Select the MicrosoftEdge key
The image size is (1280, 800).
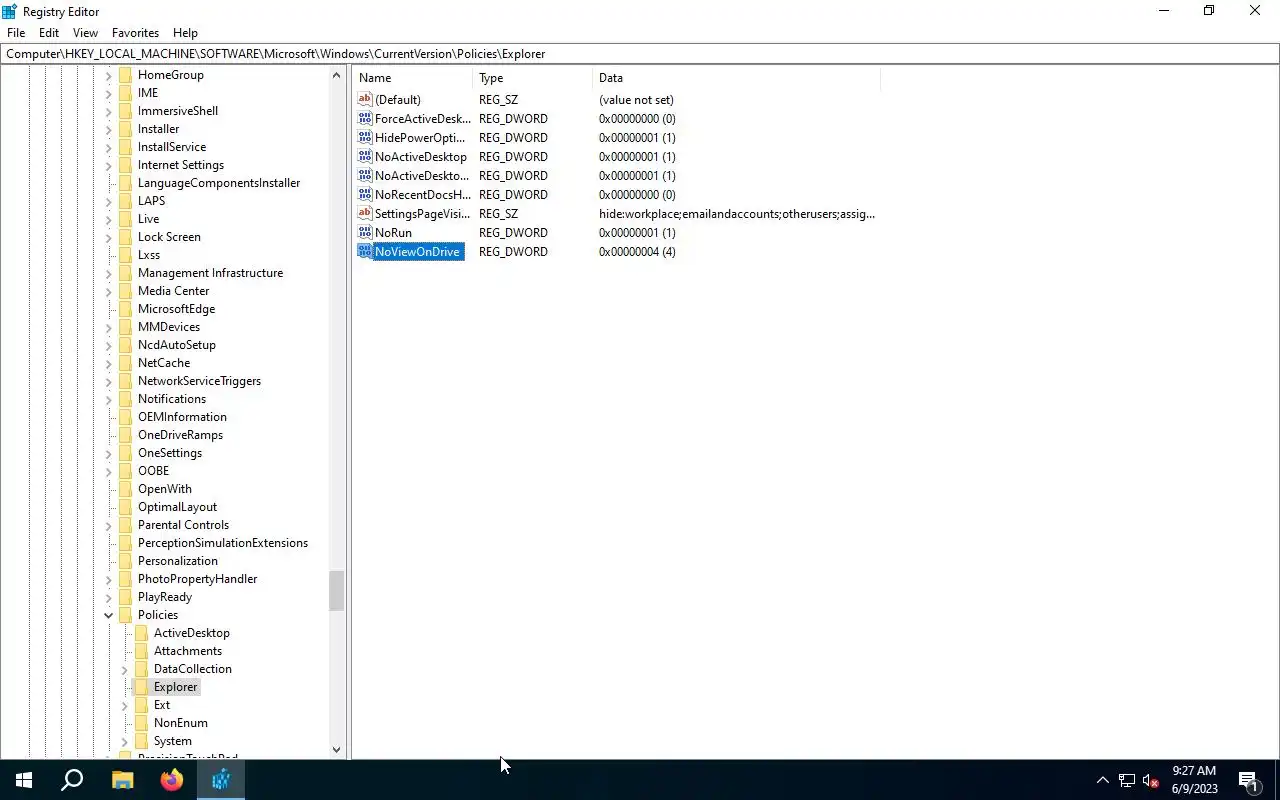pyautogui.click(x=176, y=309)
